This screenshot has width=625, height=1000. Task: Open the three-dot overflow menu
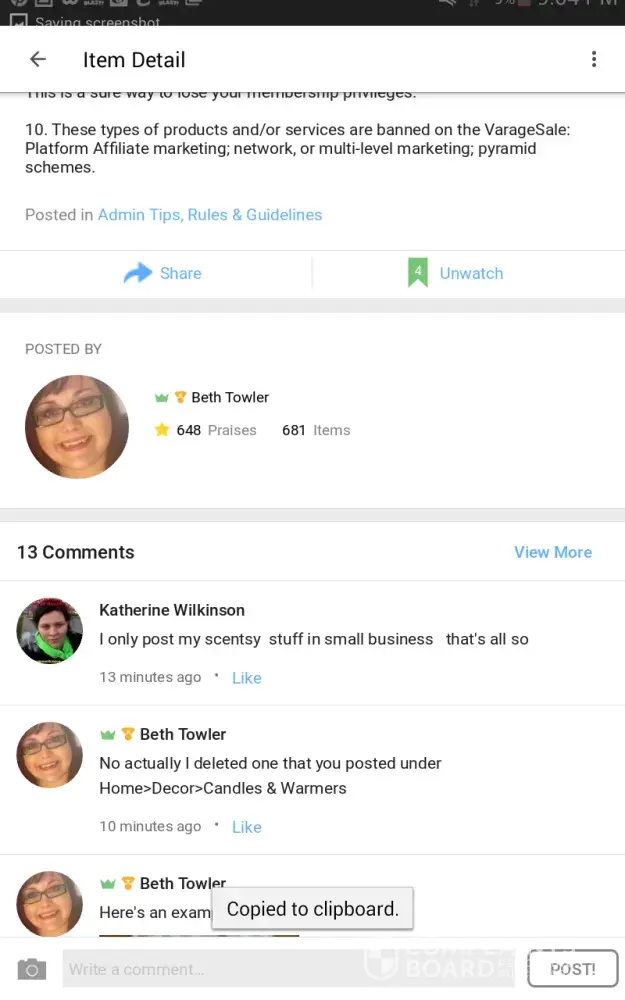click(x=594, y=60)
